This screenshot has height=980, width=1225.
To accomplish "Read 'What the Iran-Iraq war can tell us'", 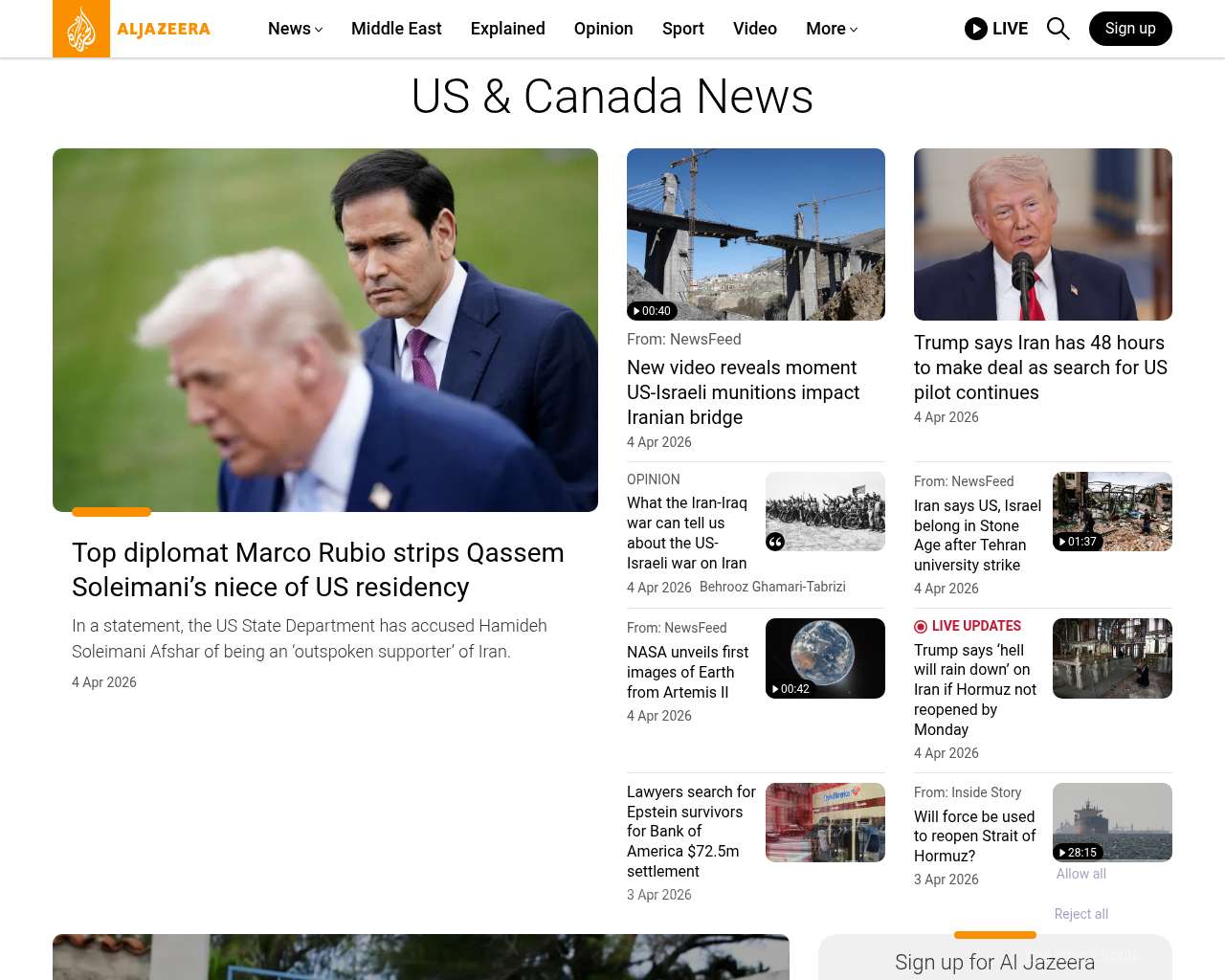I will click(x=687, y=533).
